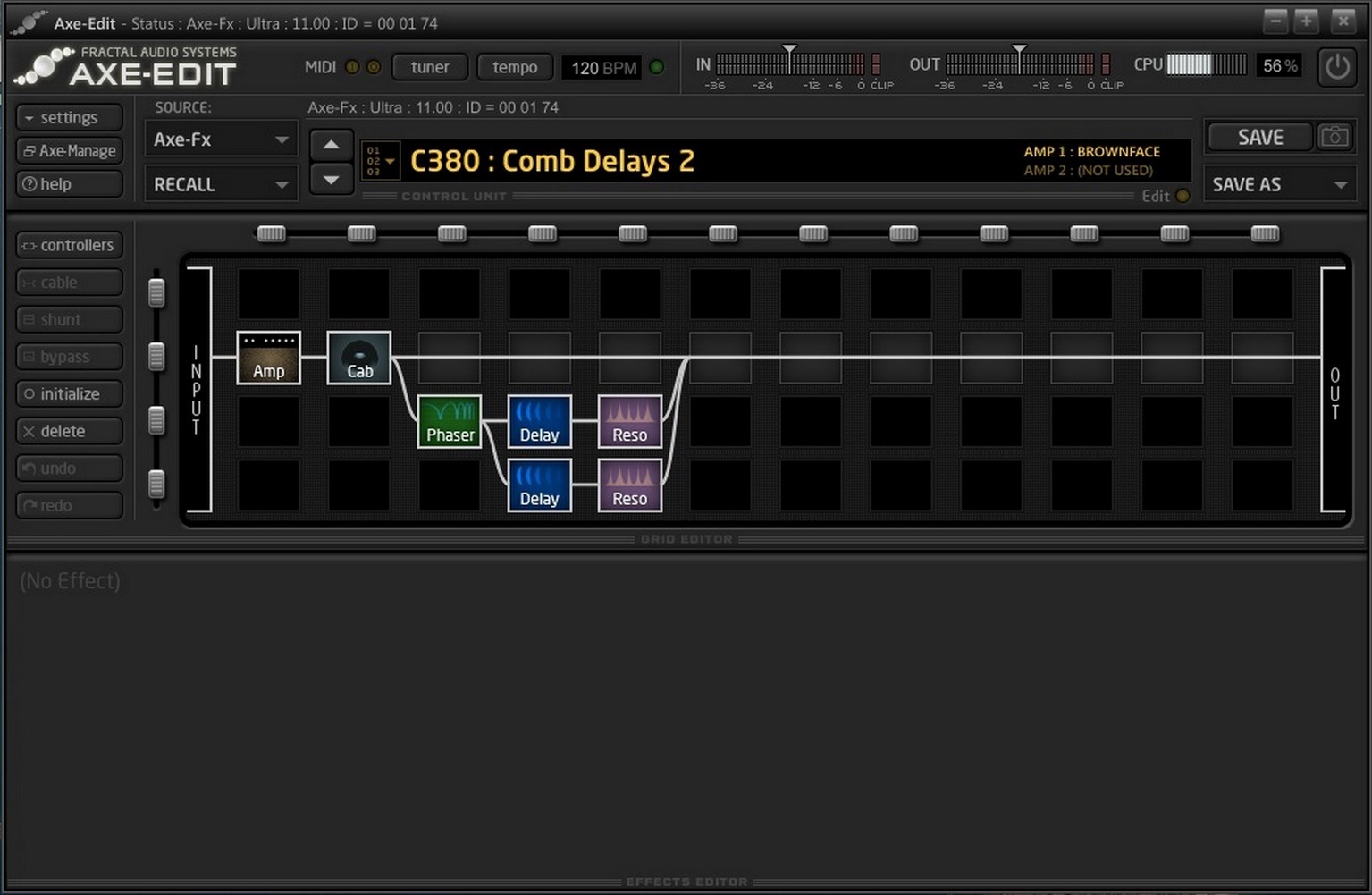The height and width of the screenshot is (895, 1372).
Task: Click the row handle beside the Amp row
Action: coord(156,356)
